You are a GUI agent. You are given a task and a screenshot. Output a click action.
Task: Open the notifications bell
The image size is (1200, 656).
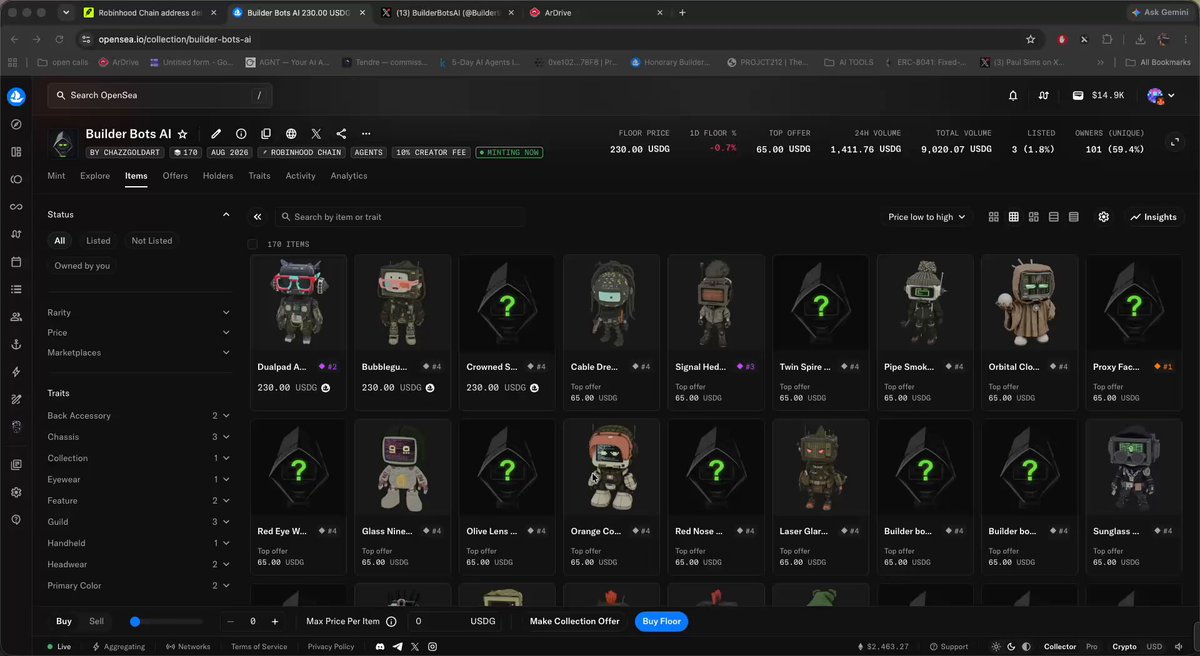coord(1013,96)
